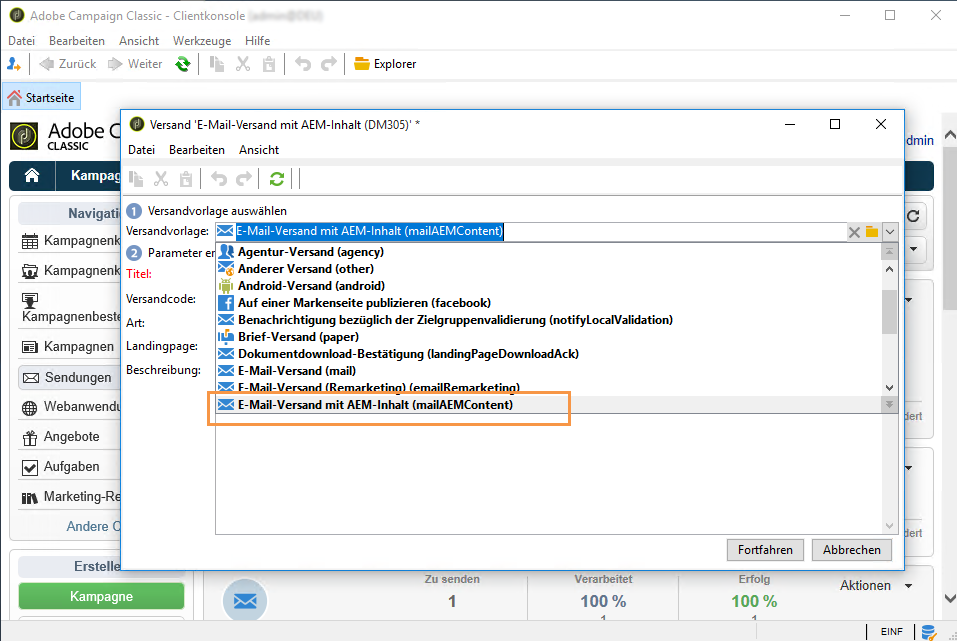This screenshot has height=641, width=957.
Task: Click the cut scissors icon in main toolbar
Action: click(243, 64)
